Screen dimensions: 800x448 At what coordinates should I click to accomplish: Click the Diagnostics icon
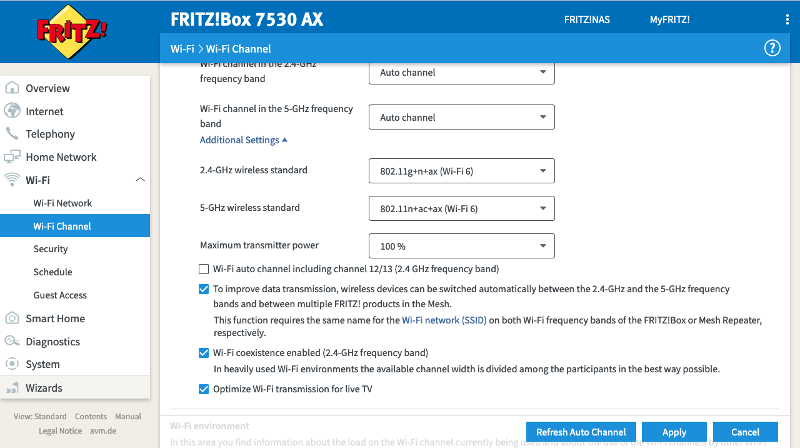pos(12,341)
